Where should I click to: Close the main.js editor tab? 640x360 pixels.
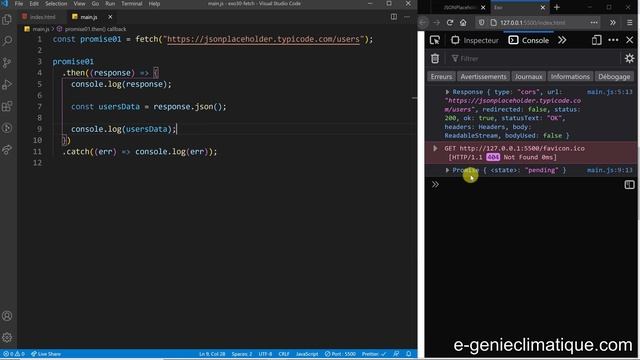110,17
